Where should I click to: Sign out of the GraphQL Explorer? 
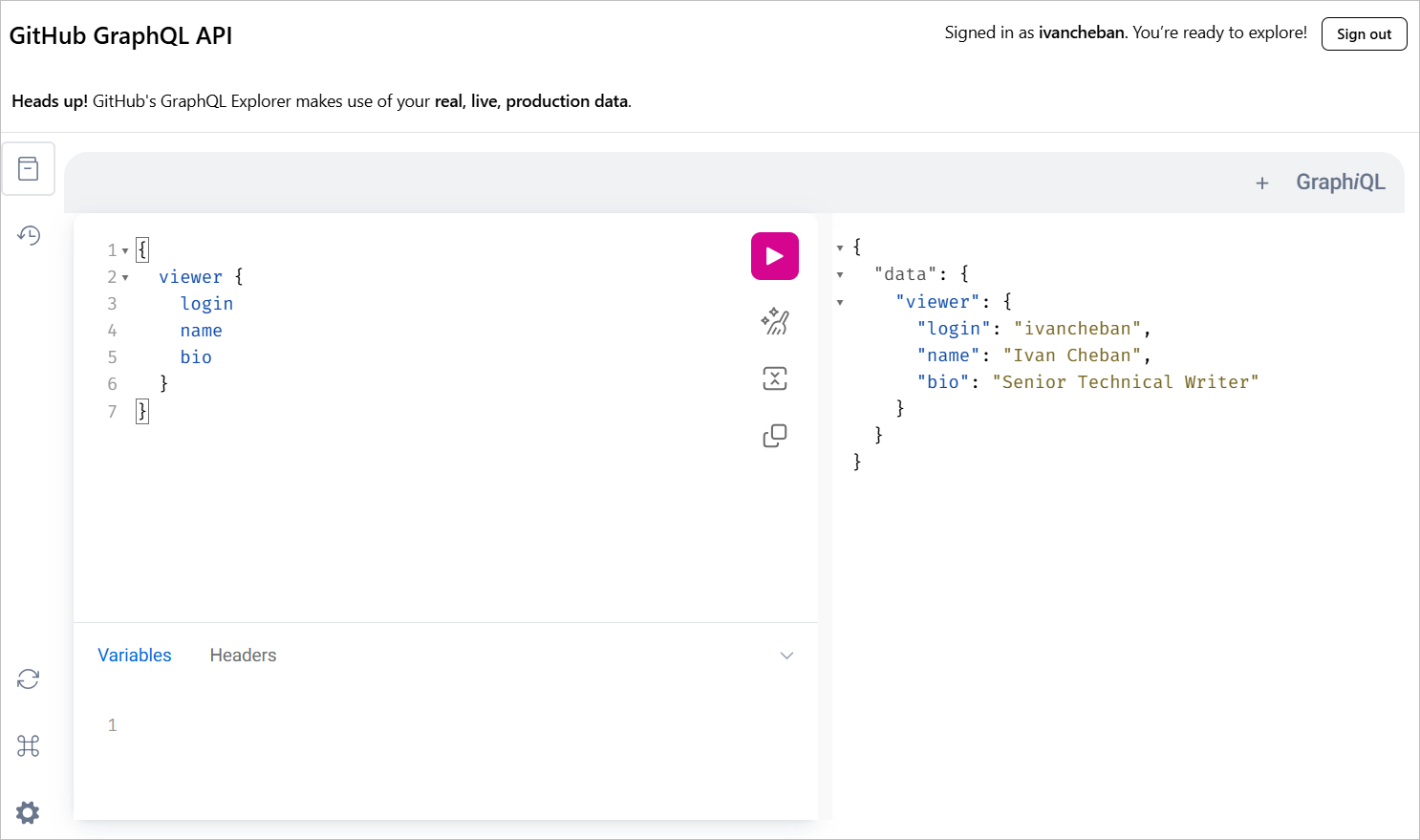pos(1364,33)
